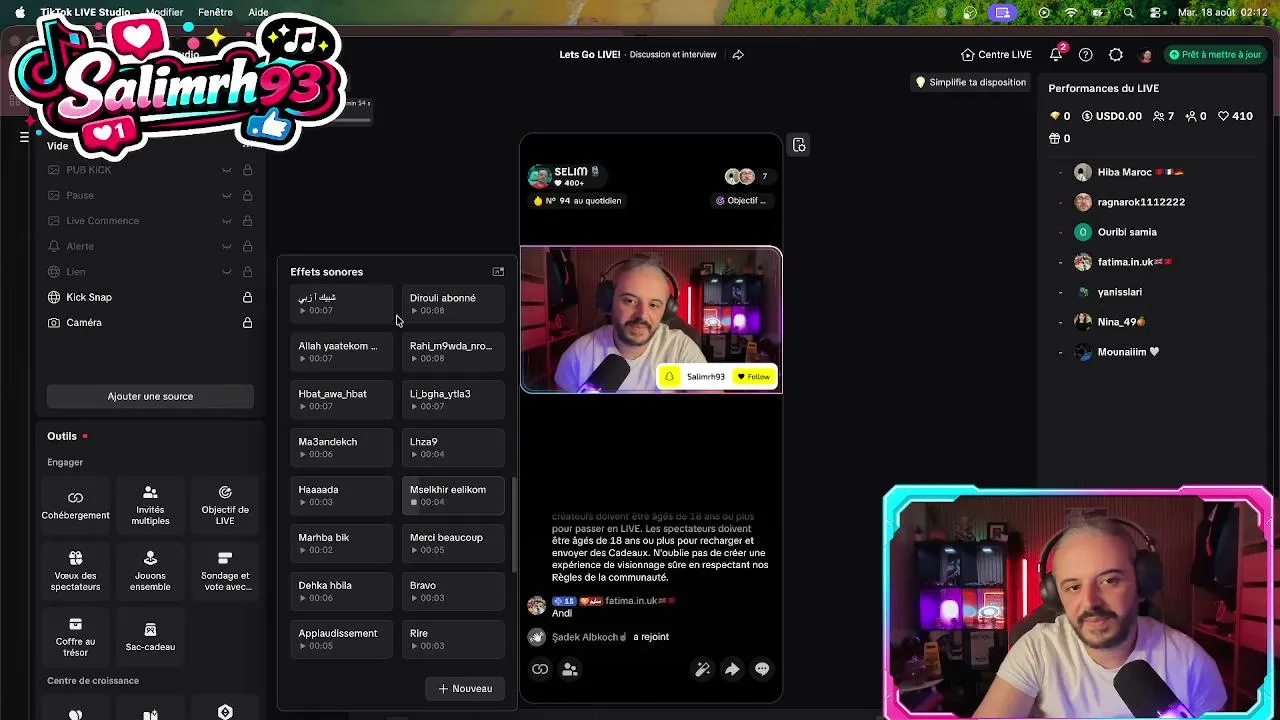
Task: Show the Live Commence source
Action: tap(227, 221)
